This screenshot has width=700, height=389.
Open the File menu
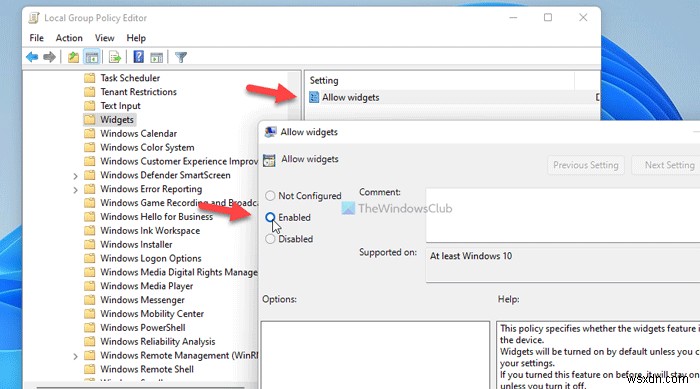pyautogui.click(x=37, y=38)
